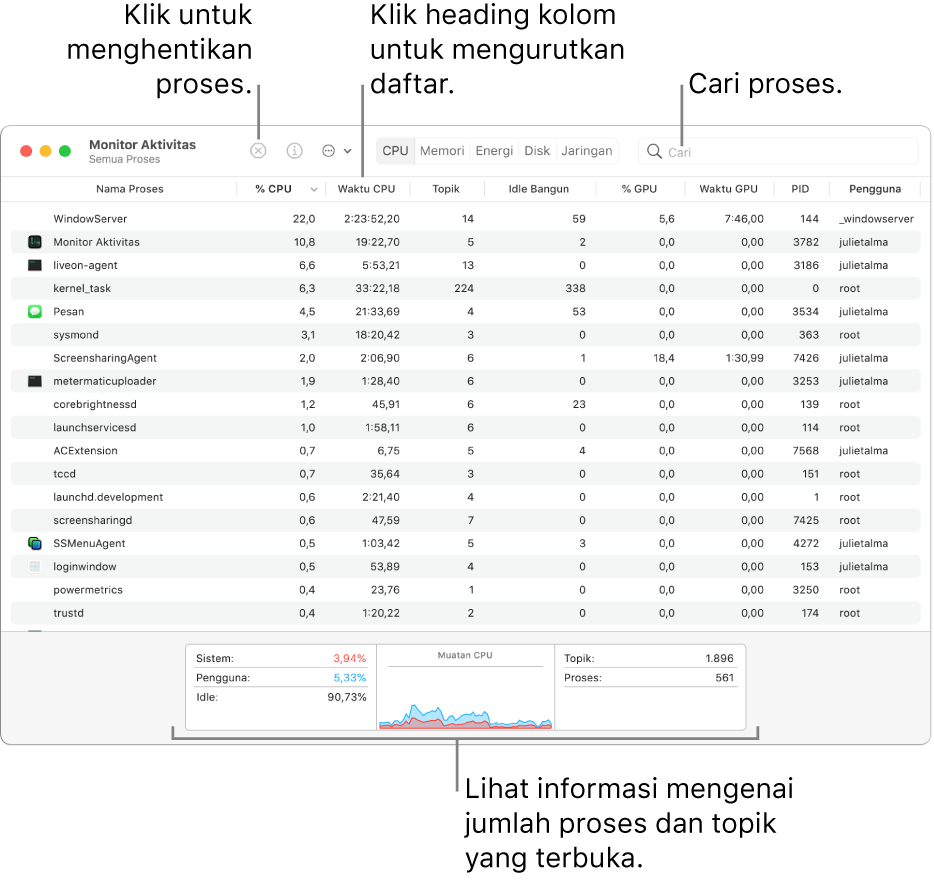Viewport: 934px width, 880px height.
Task: Click the Monitor Aktivitas window title
Action: pos(142,145)
